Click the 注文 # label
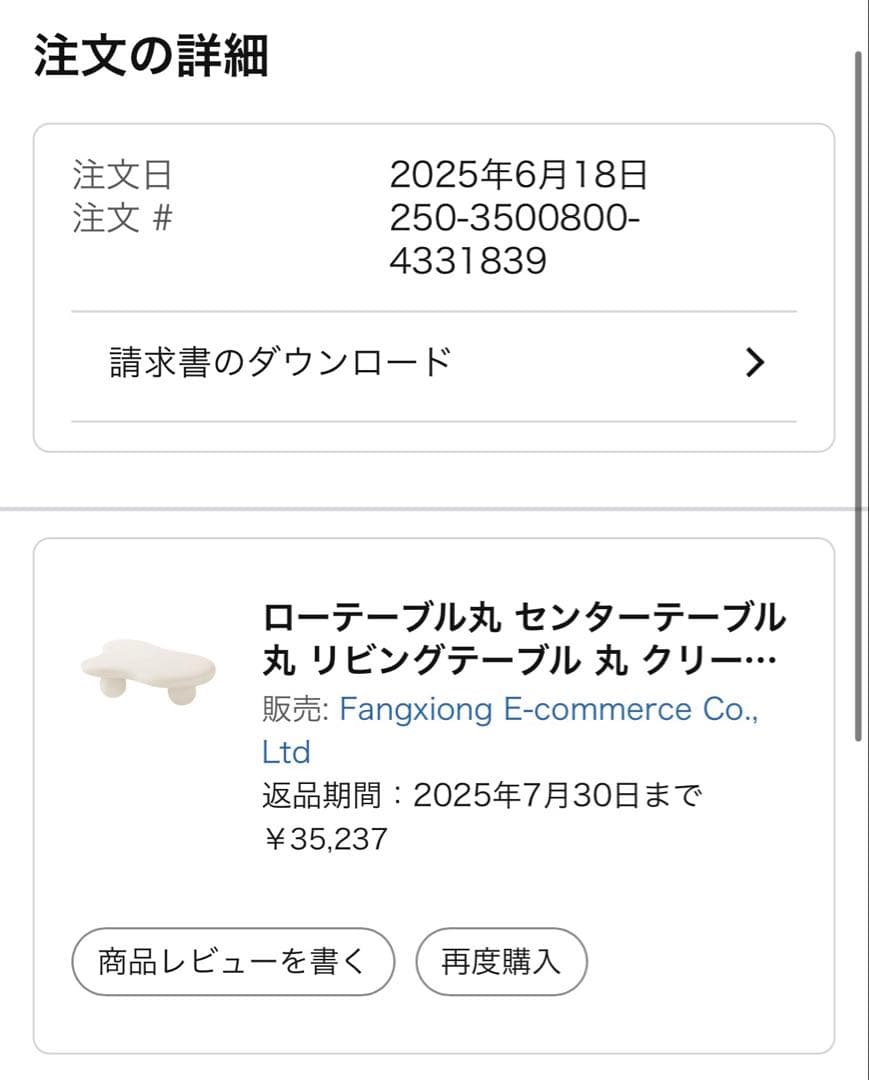 (122, 218)
